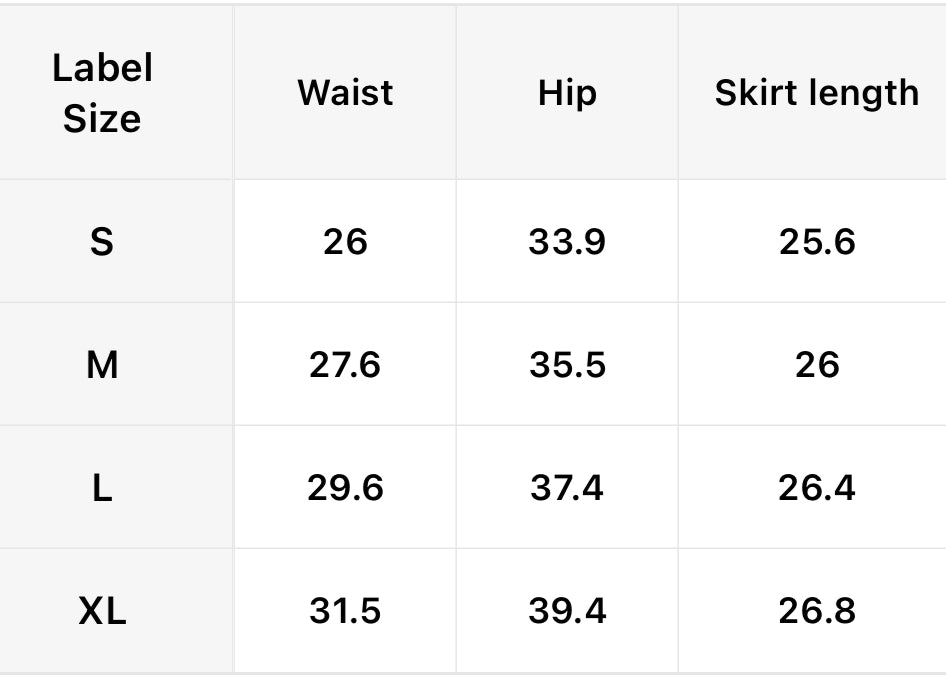Click the Label Size column header
The height and width of the screenshot is (675, 946).
pos(102,94)
